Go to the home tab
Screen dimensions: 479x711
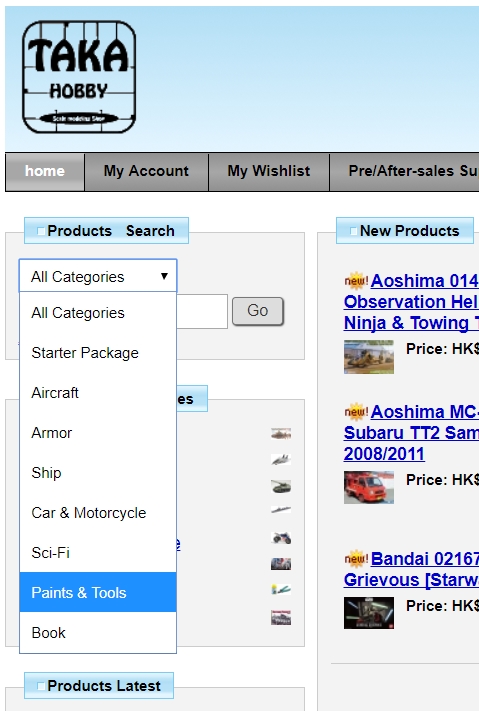click(45, 171)
